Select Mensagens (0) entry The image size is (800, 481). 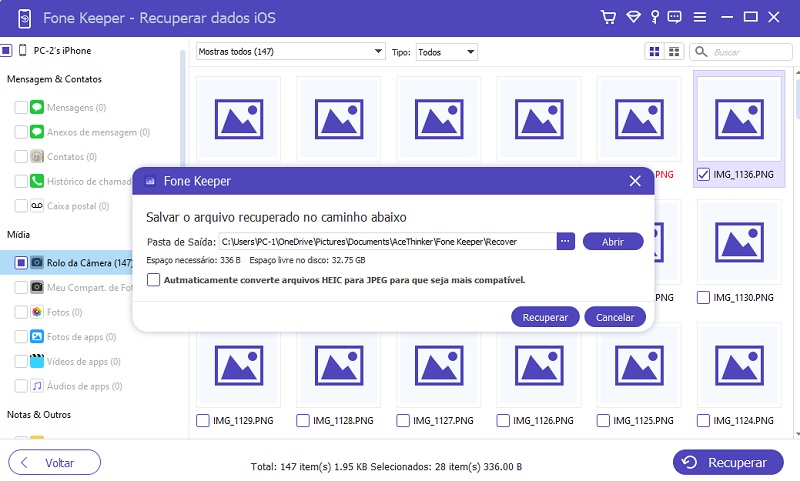tap(77, 107)
